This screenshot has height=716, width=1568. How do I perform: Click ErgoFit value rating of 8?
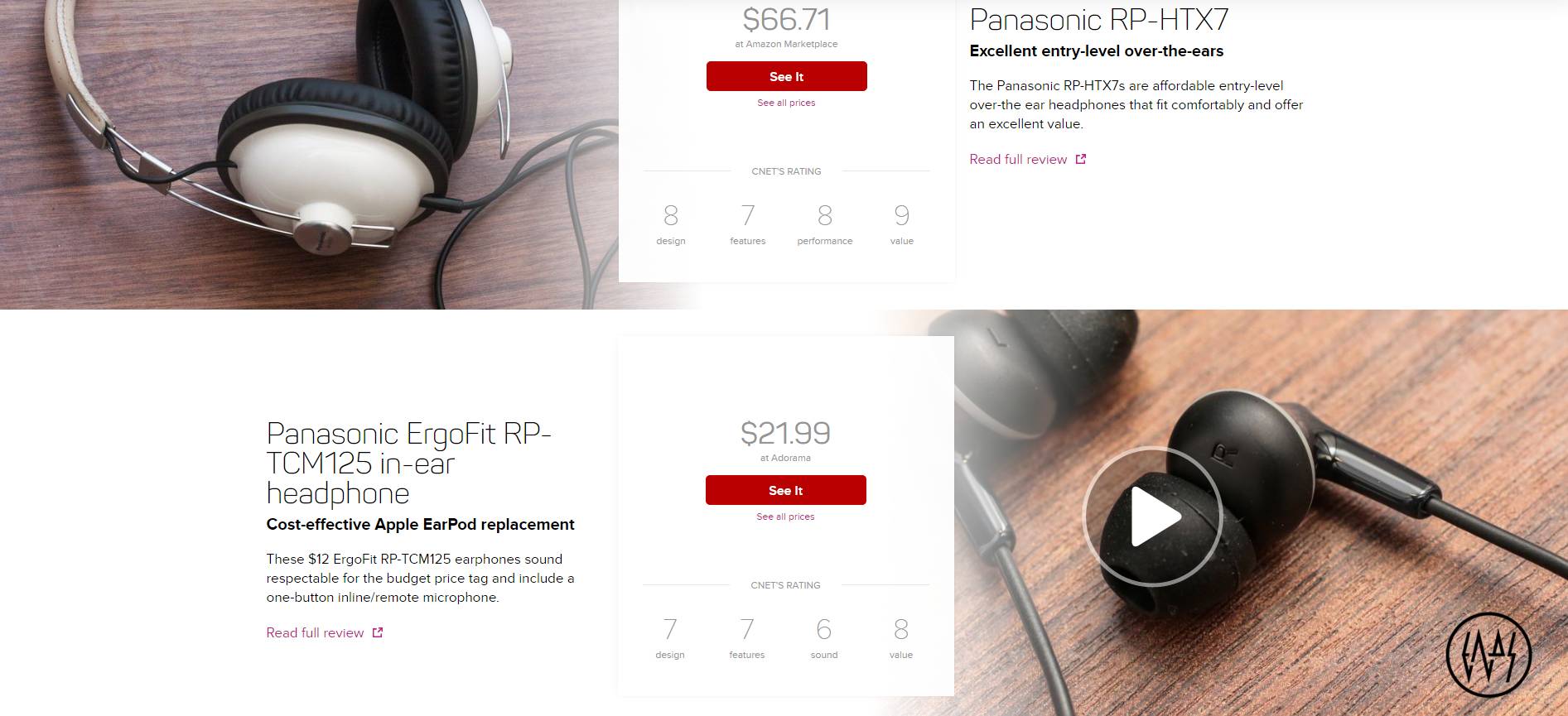tap(901, 630)
